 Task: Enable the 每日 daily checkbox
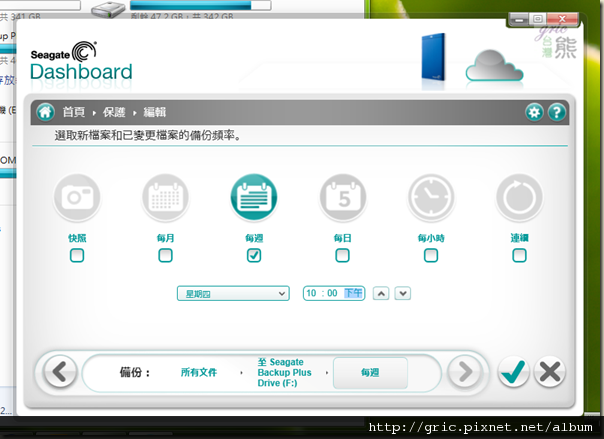click(x=342, y=255)
